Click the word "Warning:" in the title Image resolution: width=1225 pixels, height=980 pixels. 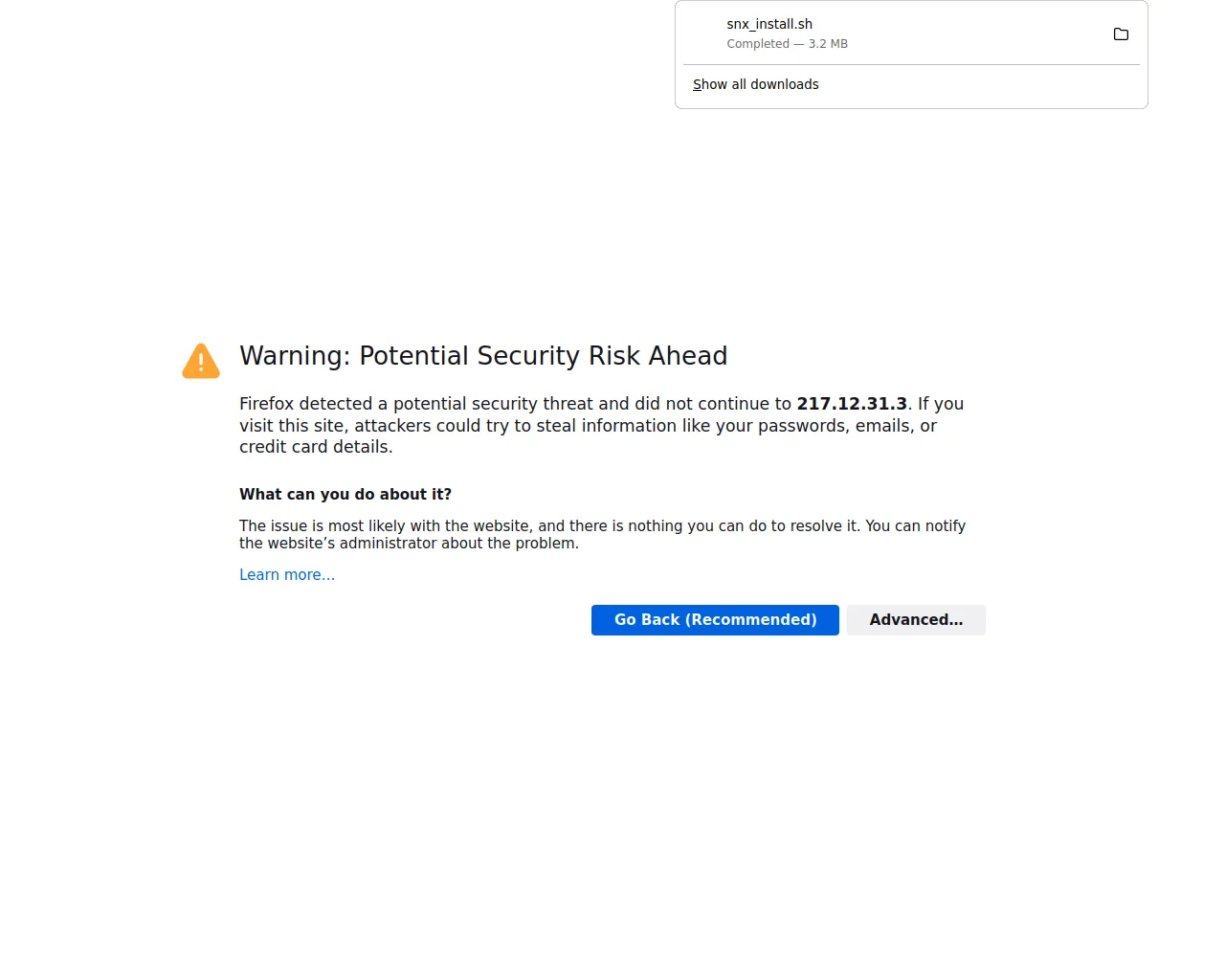(295, 356)
